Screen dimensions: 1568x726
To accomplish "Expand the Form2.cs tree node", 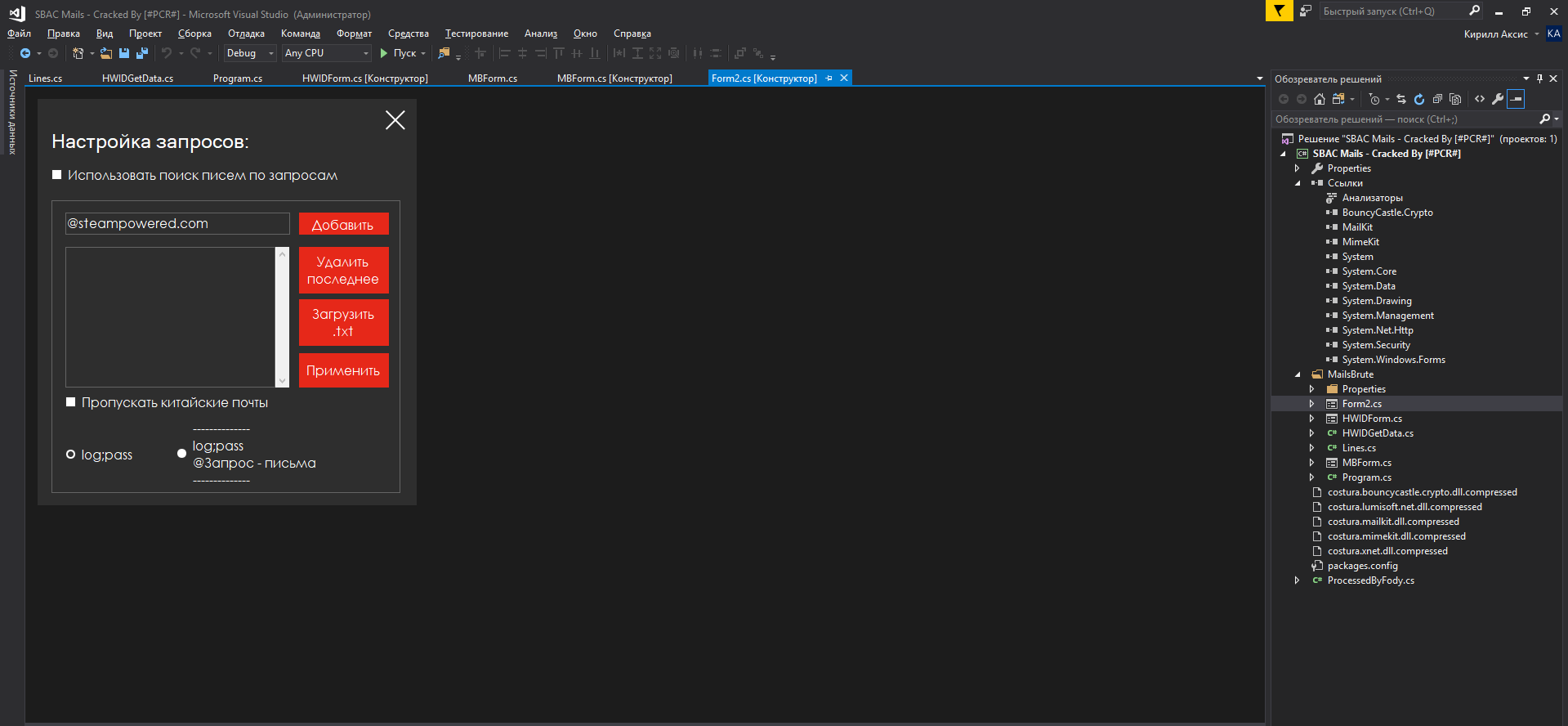I will pos(1312,404).
